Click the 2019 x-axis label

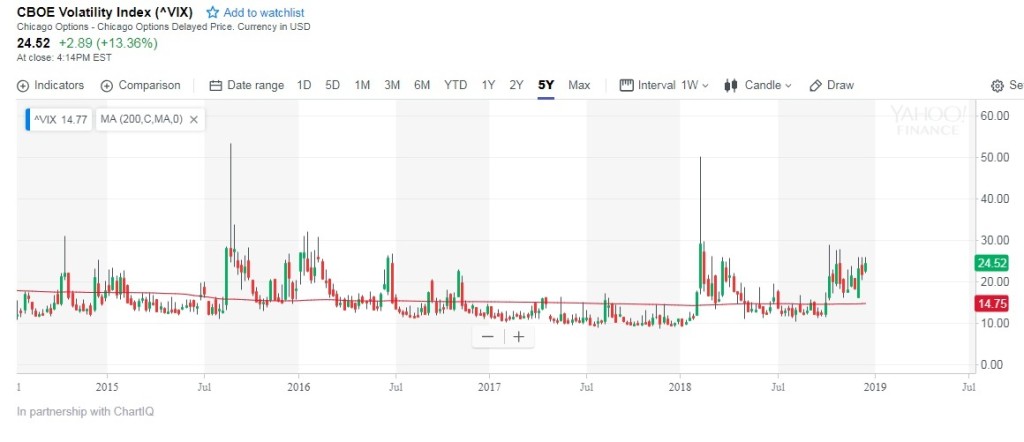pyautogui.click(x=875, y=387)
